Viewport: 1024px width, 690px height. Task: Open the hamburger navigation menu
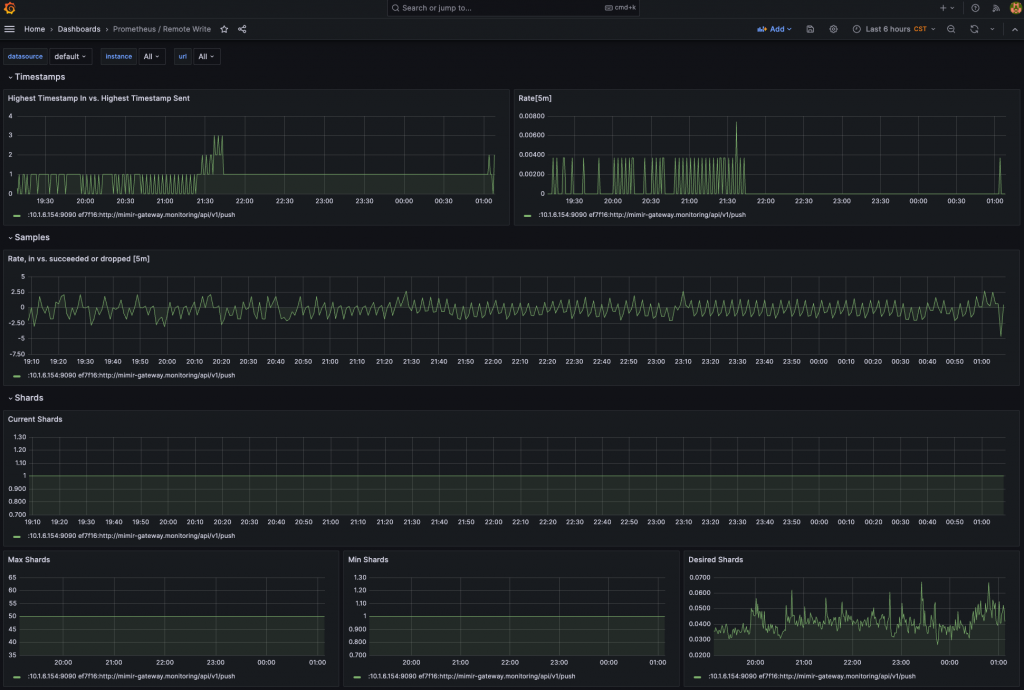click(x=9, y=29)
